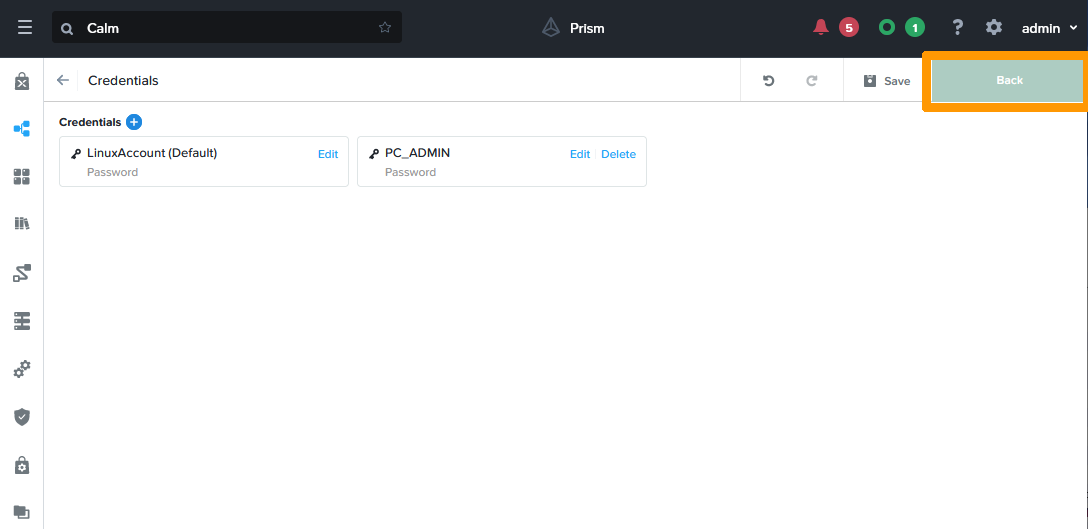Open the hamburger main menu

coord(25,28)
